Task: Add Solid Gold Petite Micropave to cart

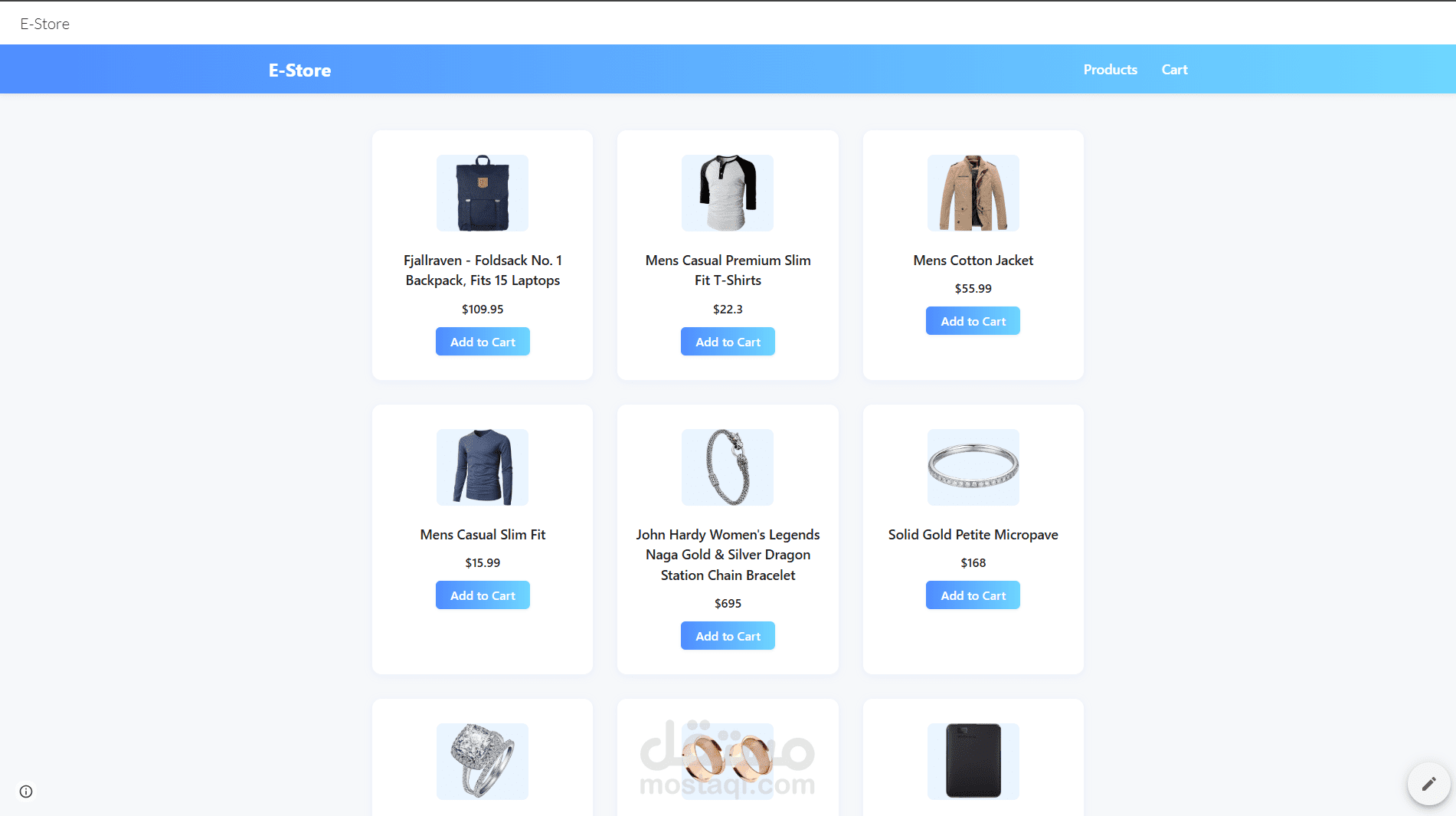Action: coord(973,595)
